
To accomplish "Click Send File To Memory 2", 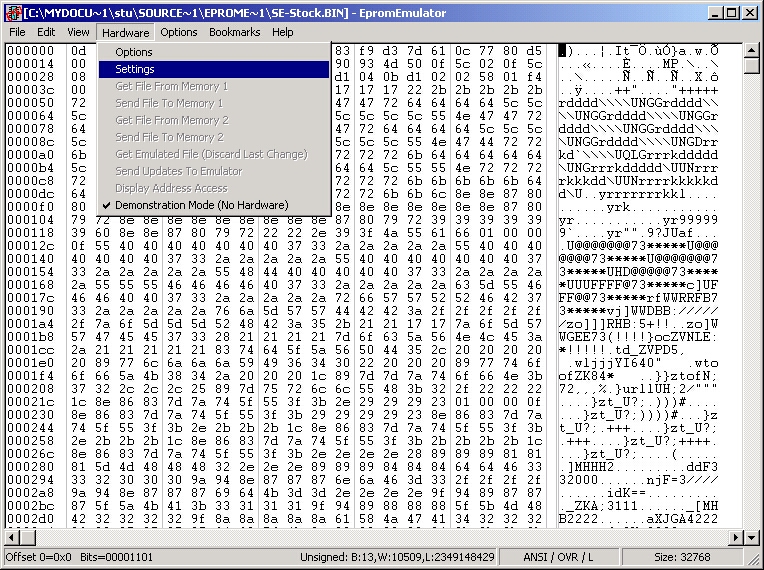I will click(214, 137).
